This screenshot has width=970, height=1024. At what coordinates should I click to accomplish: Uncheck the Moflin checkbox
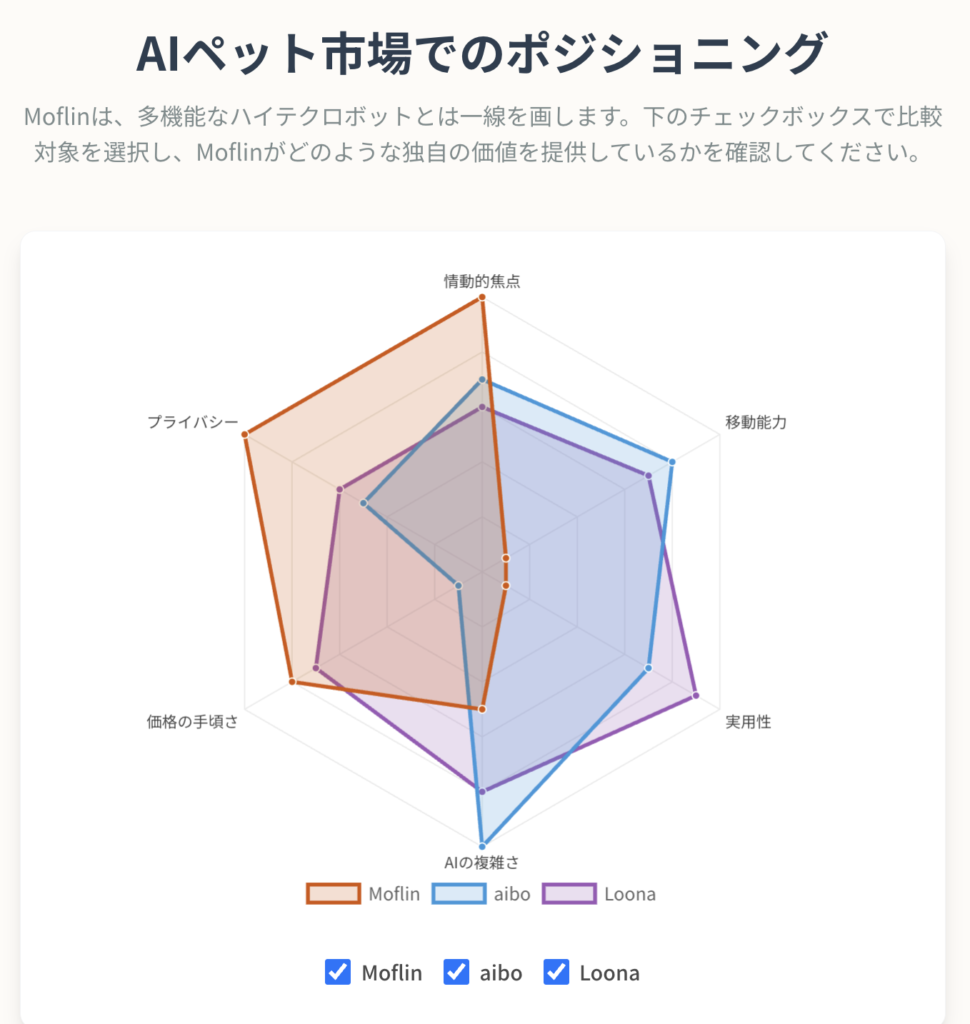point(338,972)
